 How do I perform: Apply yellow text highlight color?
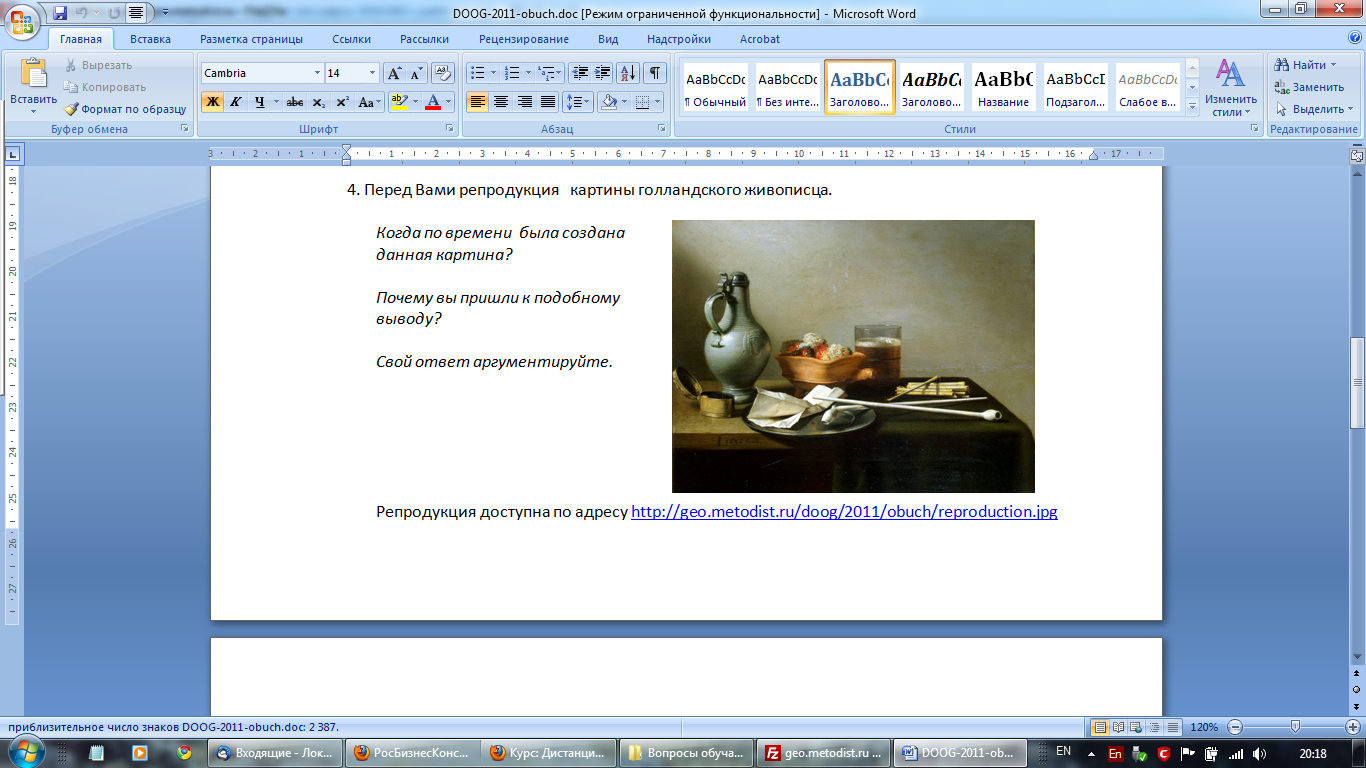pyautogui.click(x=398, y=102)
